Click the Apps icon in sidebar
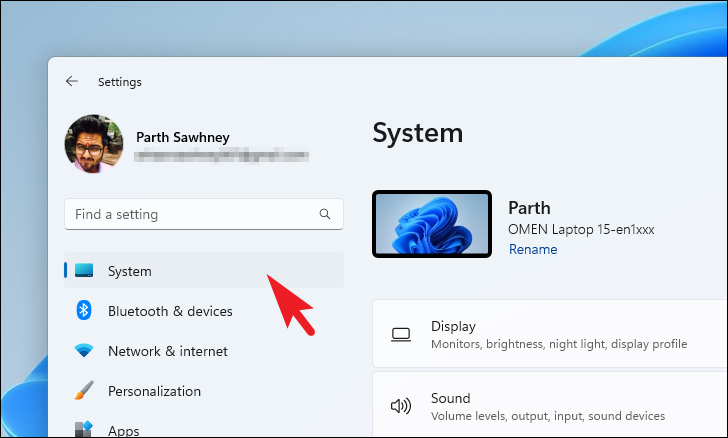The image size is (728, 438). 84,429
